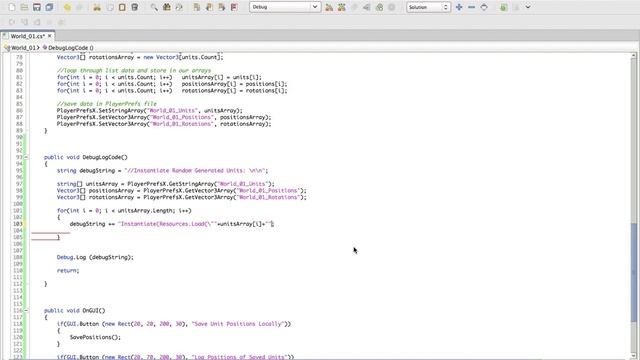The width and height of the screenshot is (640, 360).
Task: Close the World_01.cs tab
Action: coord(50,36)
